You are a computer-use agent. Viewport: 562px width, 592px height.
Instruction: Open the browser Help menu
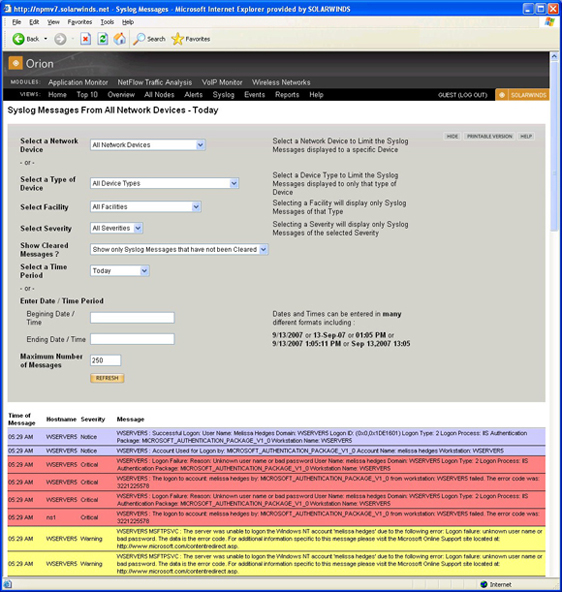(x=128, y=22)
